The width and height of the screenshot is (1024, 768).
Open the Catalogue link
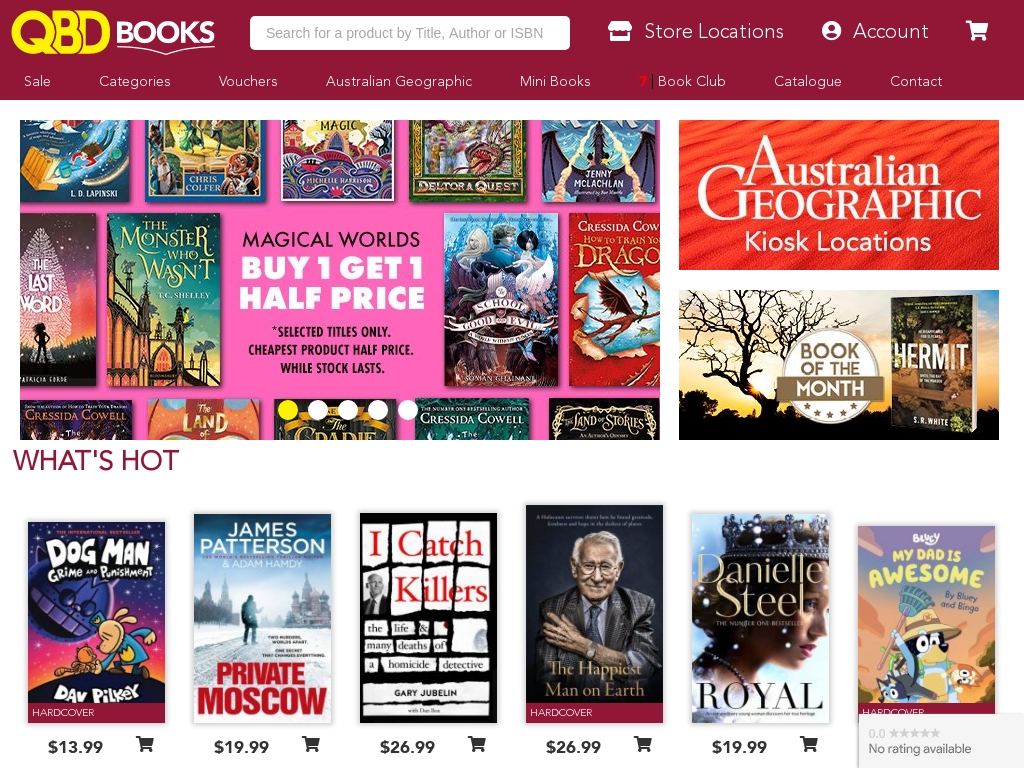808,81
